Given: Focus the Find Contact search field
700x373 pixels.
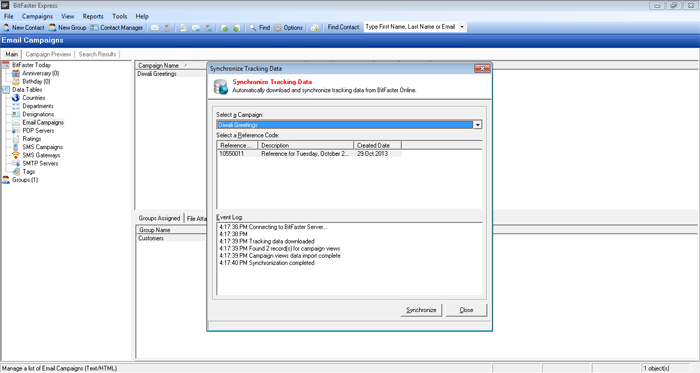Looking at the screenshot, I should [x=411, y=27].
